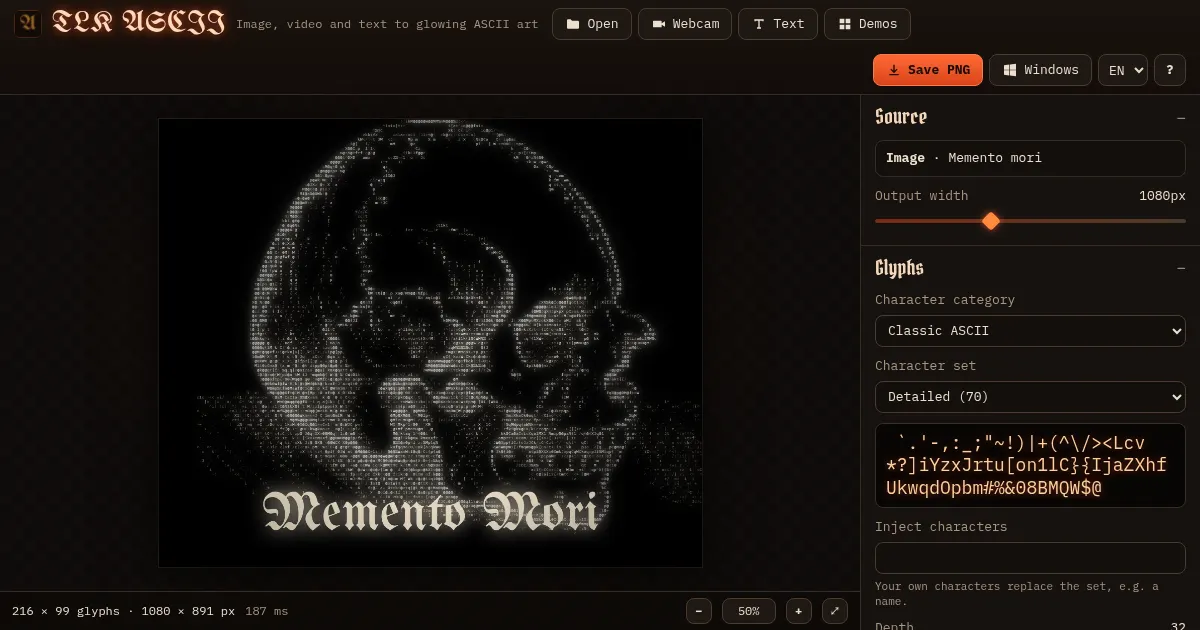
Task: Click the 187 ms render time
Action: pos(266,611)
